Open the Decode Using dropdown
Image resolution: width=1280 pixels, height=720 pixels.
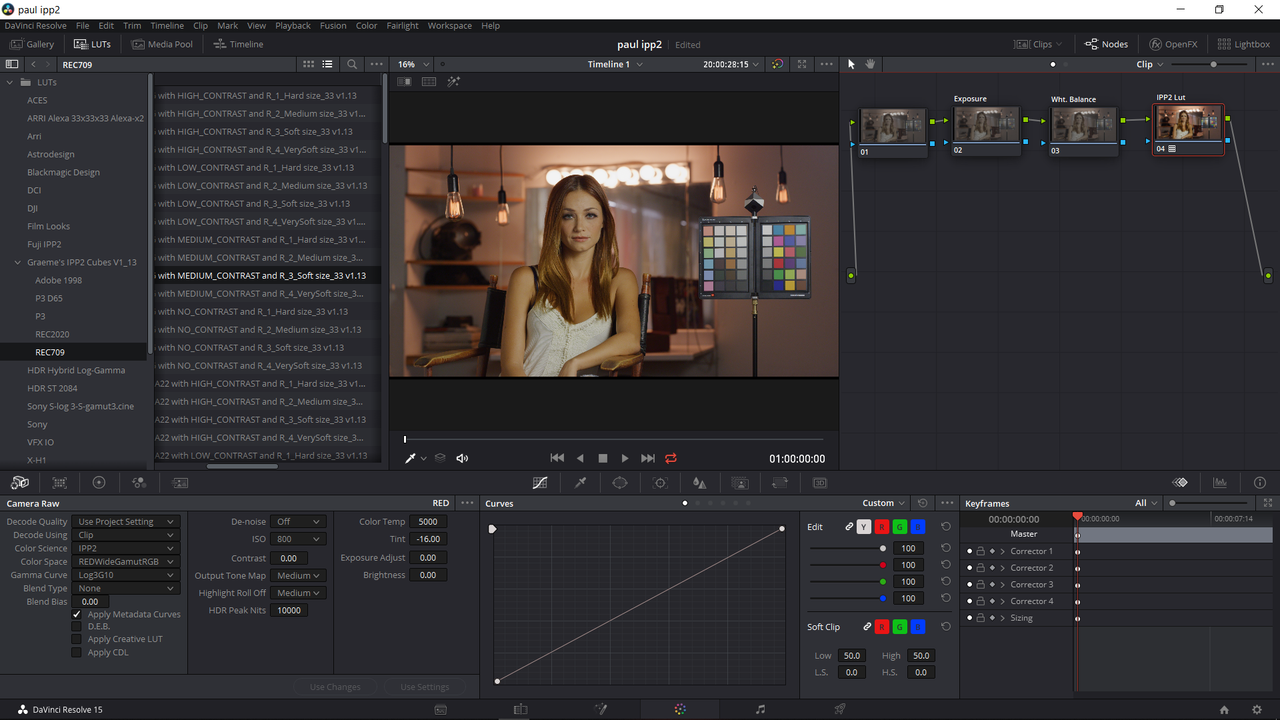(x=127, y=535)
